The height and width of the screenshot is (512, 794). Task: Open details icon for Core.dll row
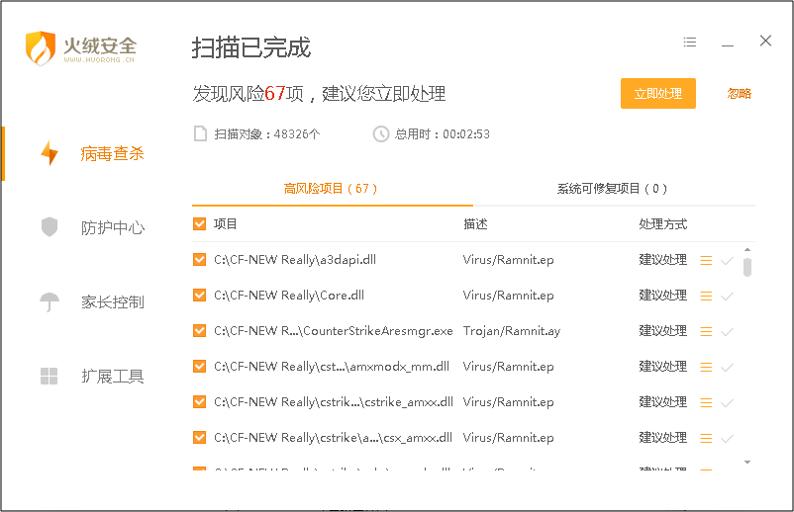(x=706, y=296)
